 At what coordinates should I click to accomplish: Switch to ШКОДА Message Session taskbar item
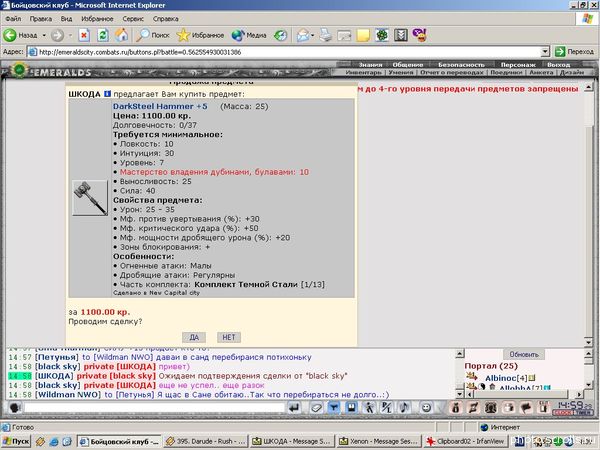click(x=292, y=442)
